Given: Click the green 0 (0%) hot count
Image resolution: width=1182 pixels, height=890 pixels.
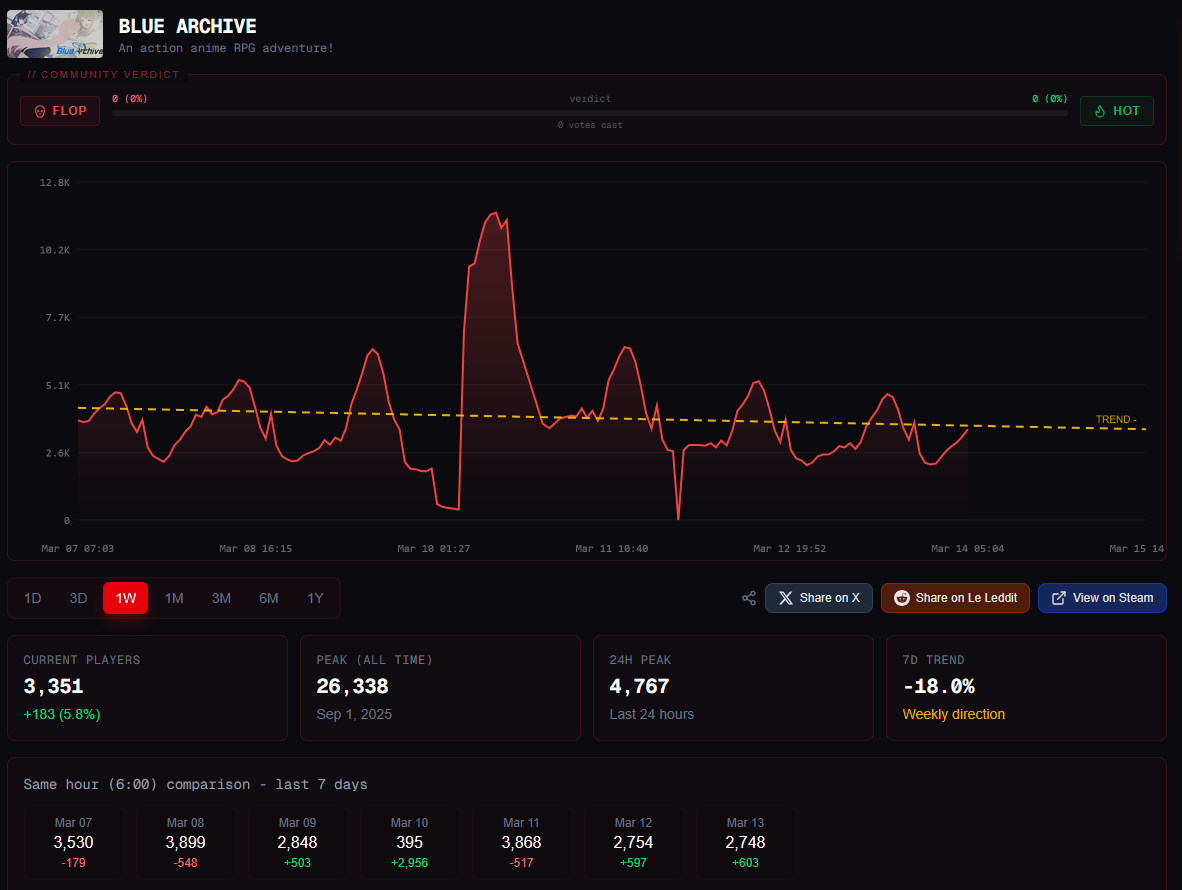Looking at the screenshot, I should (1049, 99).
